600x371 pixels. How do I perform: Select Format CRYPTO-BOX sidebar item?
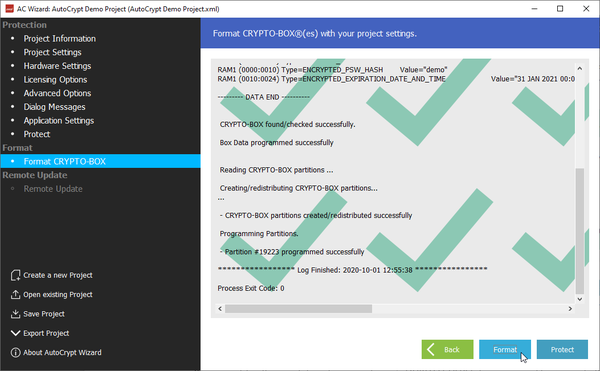(x=100, y=161)
